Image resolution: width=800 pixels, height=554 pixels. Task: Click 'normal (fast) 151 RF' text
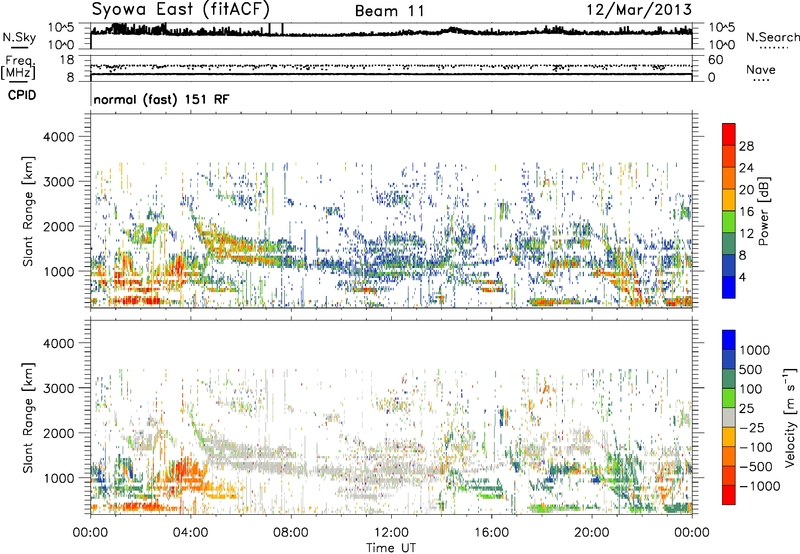point(162,99)
